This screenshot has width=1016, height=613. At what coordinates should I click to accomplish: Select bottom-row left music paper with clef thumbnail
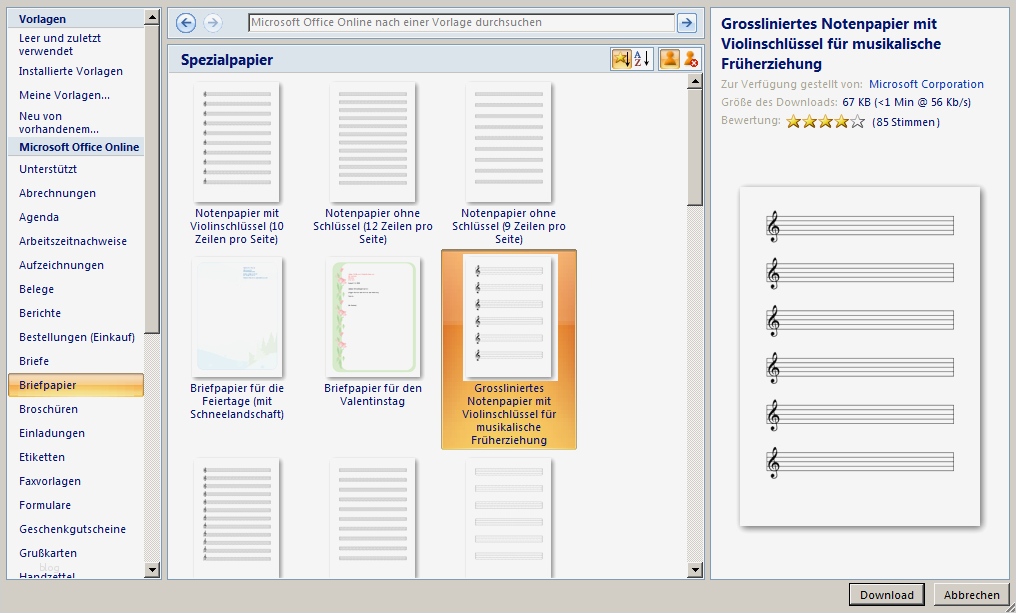(237, 518)
